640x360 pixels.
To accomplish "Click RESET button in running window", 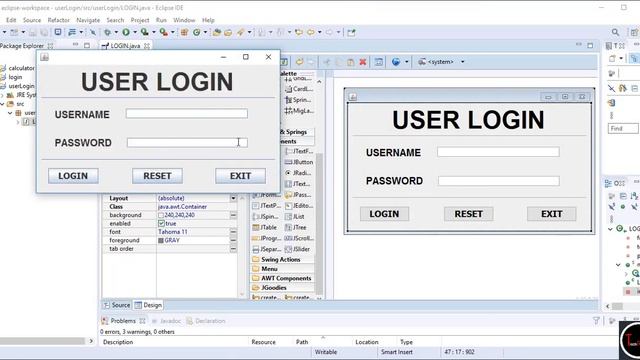I will pyautogui.click(x=157, y=176).
